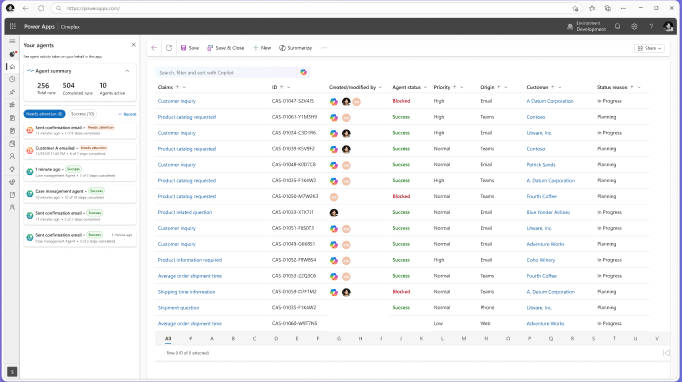
Task: Open the settings gear in header
Action: tap(634, 27)
